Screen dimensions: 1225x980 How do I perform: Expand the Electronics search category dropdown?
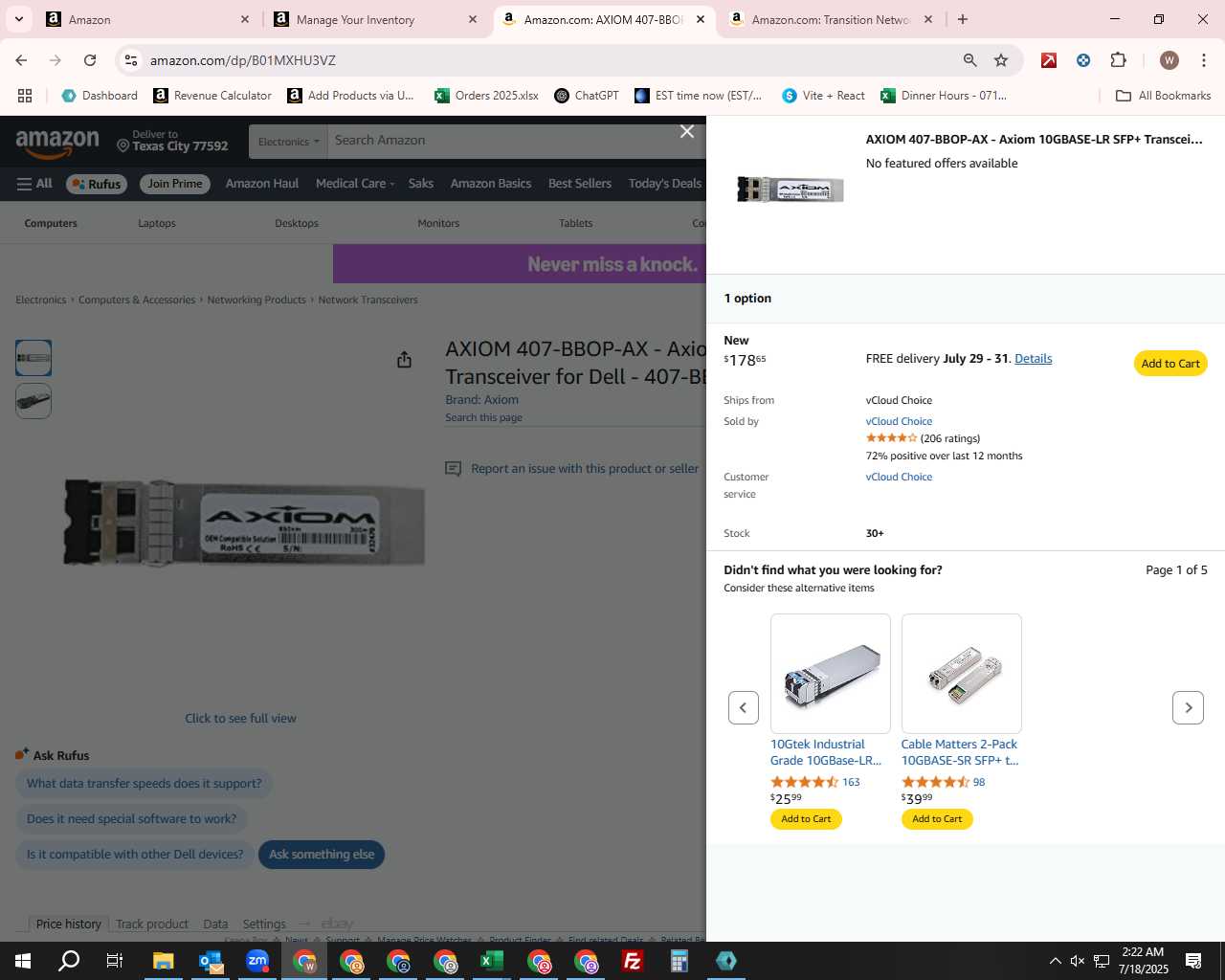click(x=288, y=142)
